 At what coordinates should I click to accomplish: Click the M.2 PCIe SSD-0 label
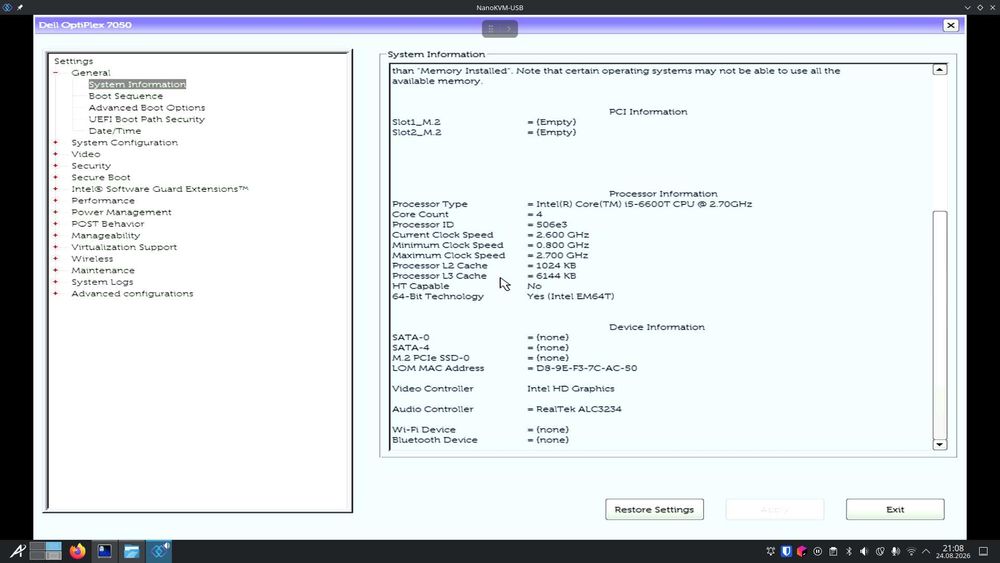[430, 358]
